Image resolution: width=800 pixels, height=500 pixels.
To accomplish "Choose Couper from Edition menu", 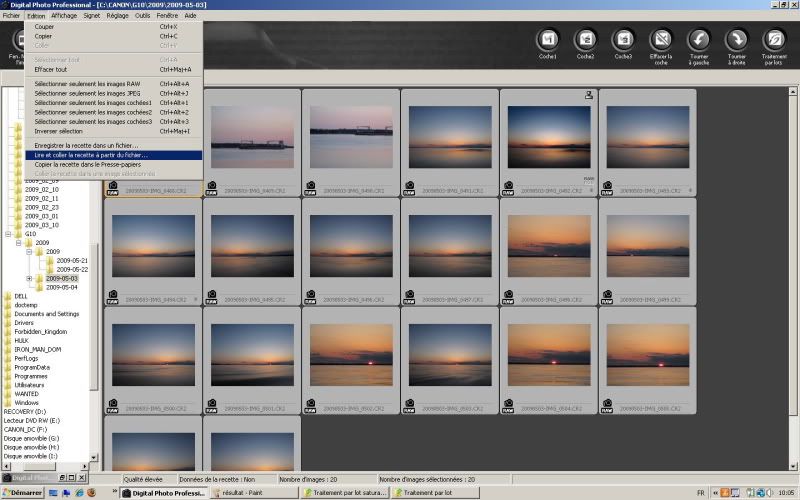I will pos(114,27).
